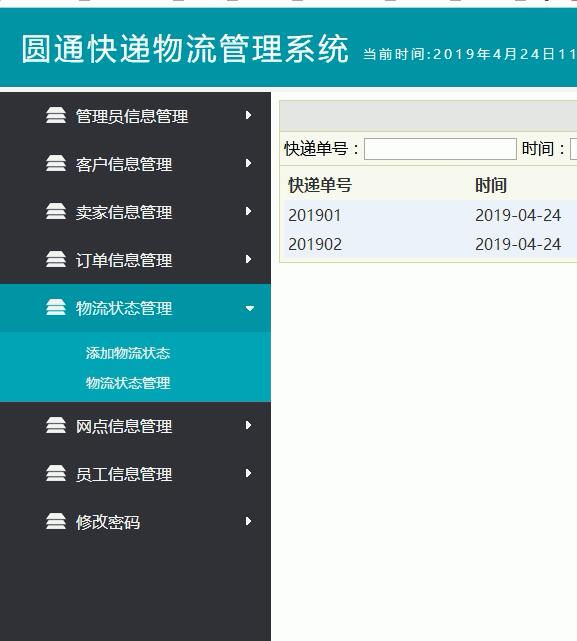Click the stack icon beside 物流状态管理
This screenshot has height=641, width=577.
click(56, 307)
